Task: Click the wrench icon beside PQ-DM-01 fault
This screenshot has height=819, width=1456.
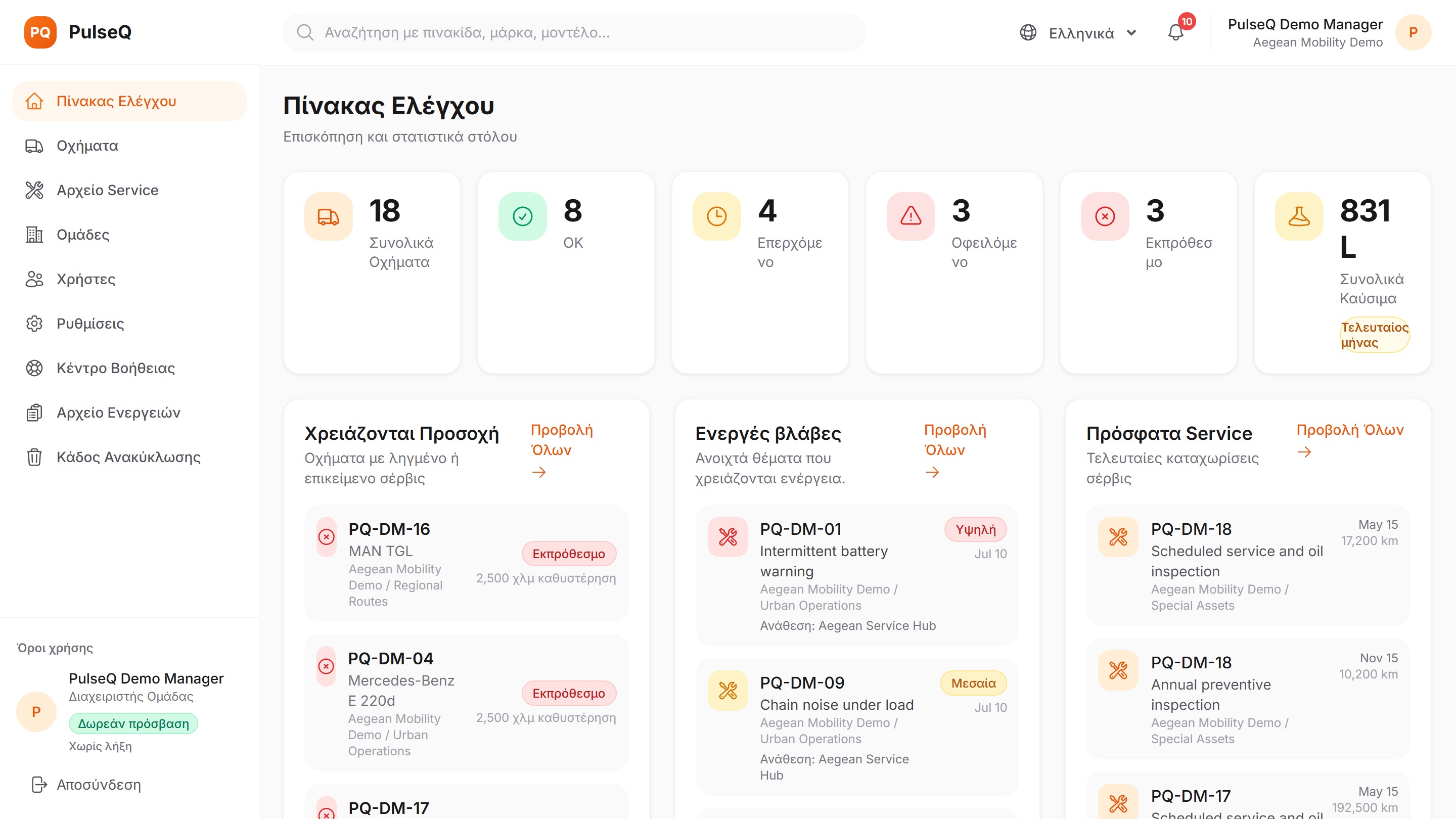Action: pos(728,536)
